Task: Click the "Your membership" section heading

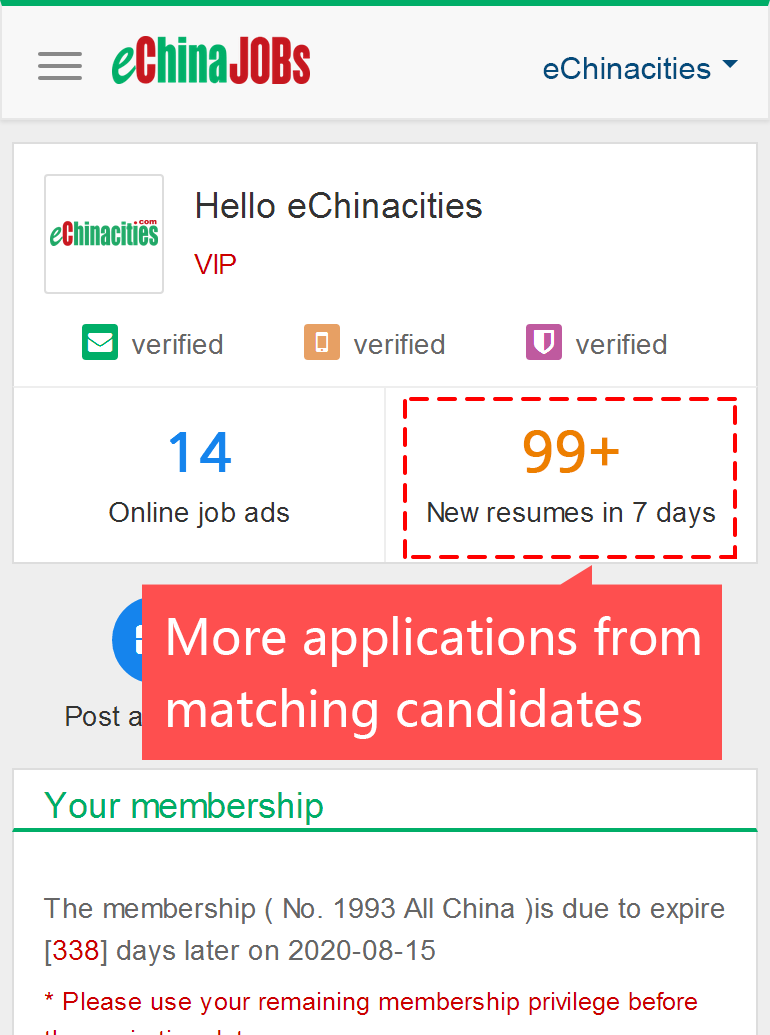Action: pos(184,805)
